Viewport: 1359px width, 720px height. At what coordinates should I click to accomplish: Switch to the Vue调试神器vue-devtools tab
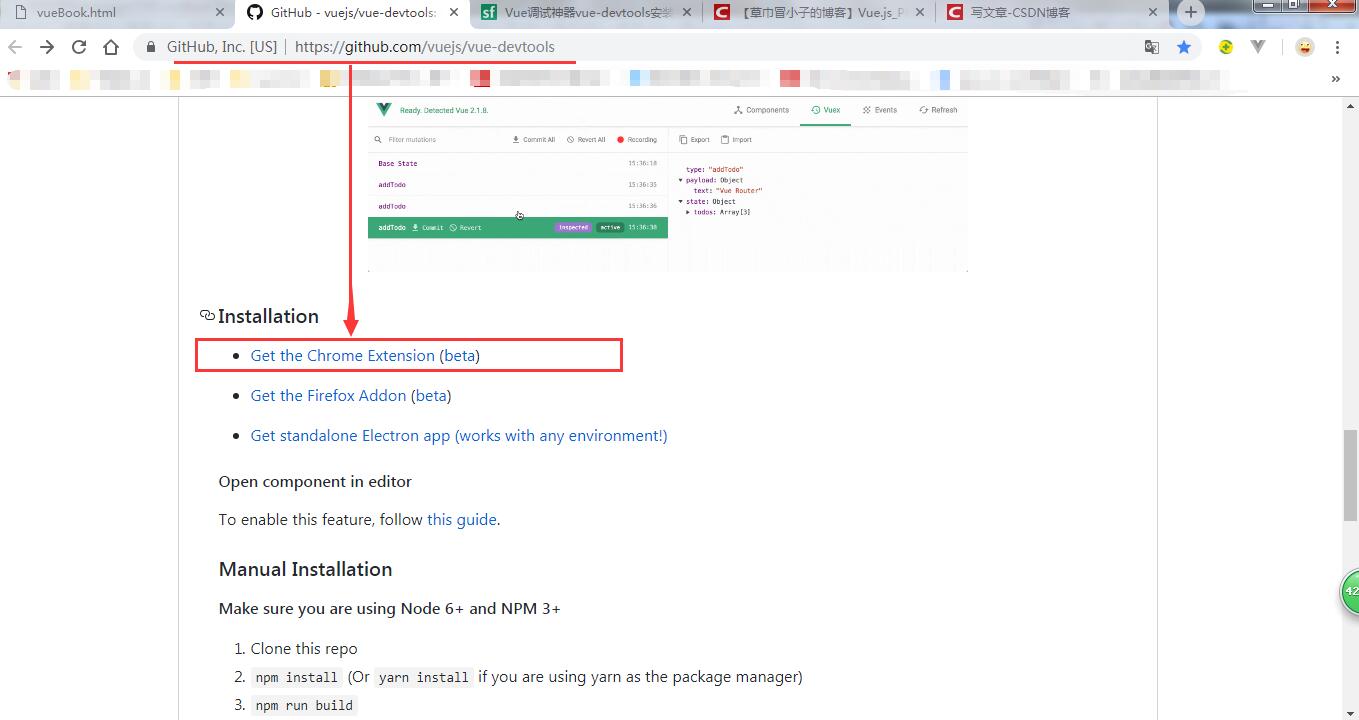coord(586,13)
